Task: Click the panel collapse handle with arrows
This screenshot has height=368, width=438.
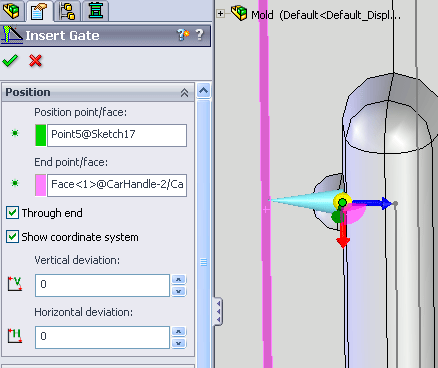Action: click(218, 311)
